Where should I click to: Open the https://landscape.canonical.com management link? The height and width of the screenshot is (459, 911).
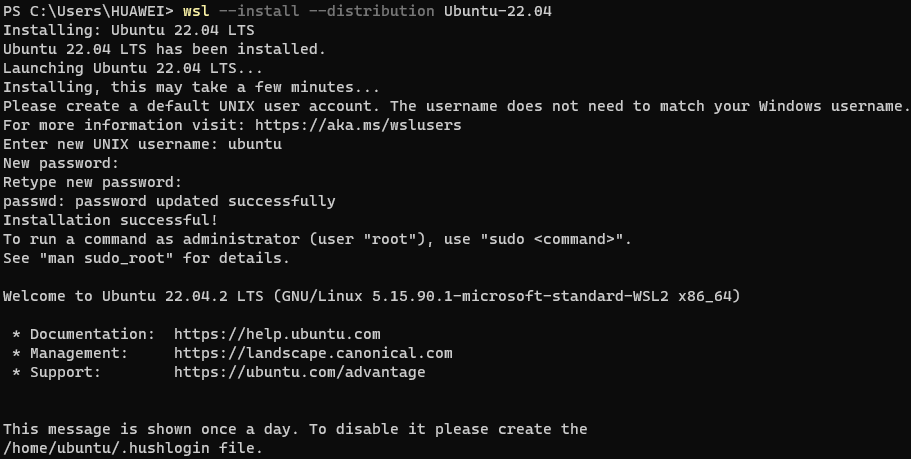point(313,353)
